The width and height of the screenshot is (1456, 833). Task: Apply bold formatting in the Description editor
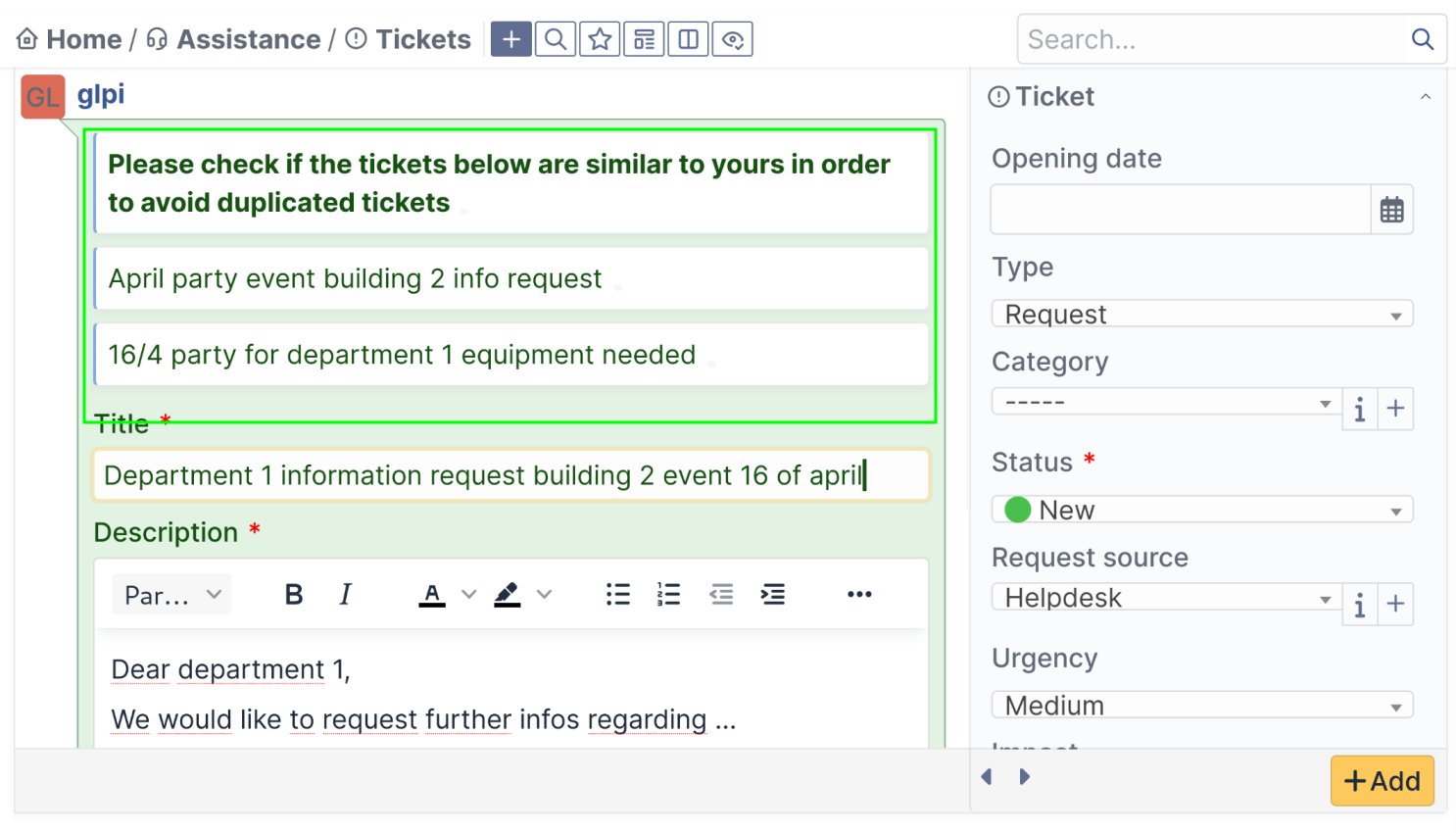click(x=293, y=594)
